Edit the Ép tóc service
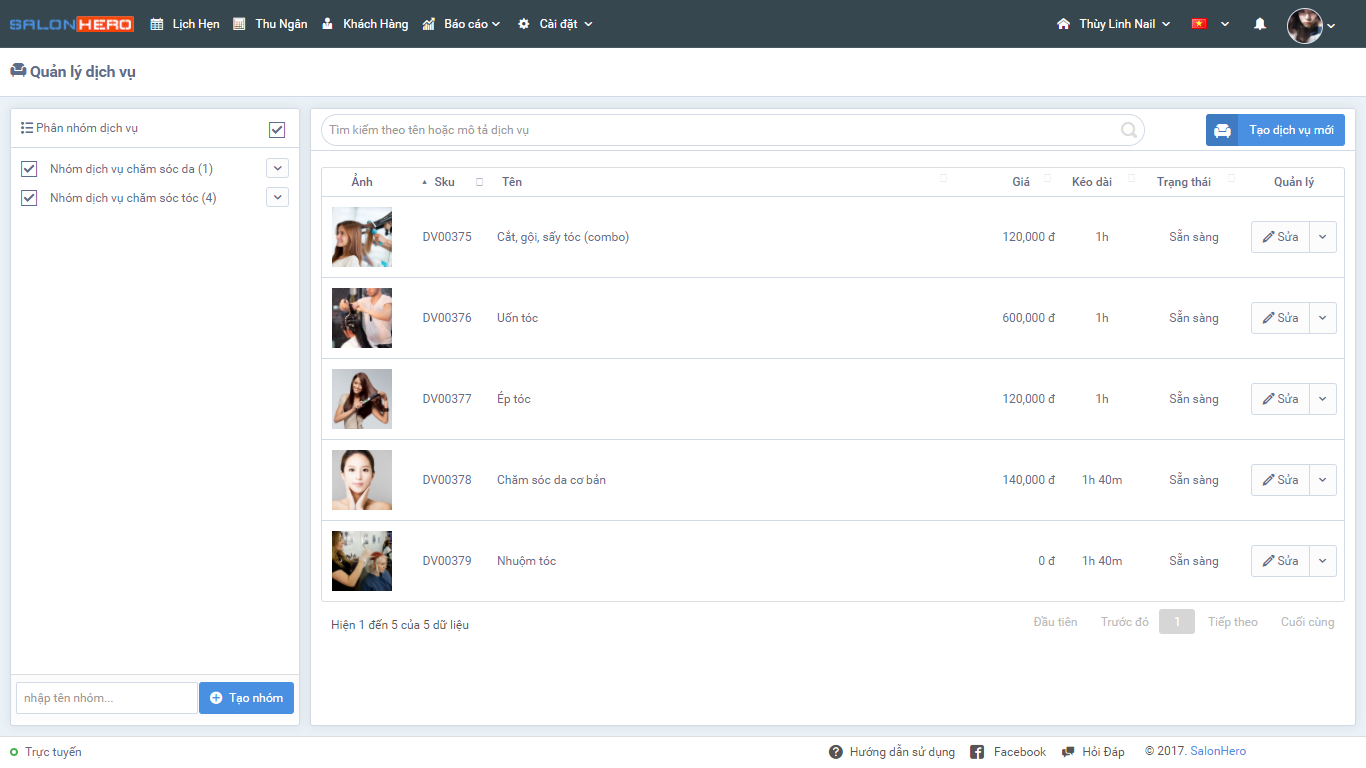This screenshot has width=1366, height=768. [1280, 399]
